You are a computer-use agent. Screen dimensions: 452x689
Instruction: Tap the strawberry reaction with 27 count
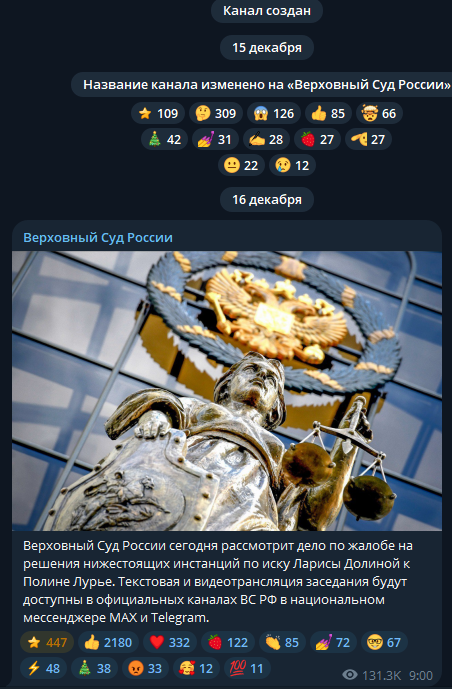click(318, 139)
